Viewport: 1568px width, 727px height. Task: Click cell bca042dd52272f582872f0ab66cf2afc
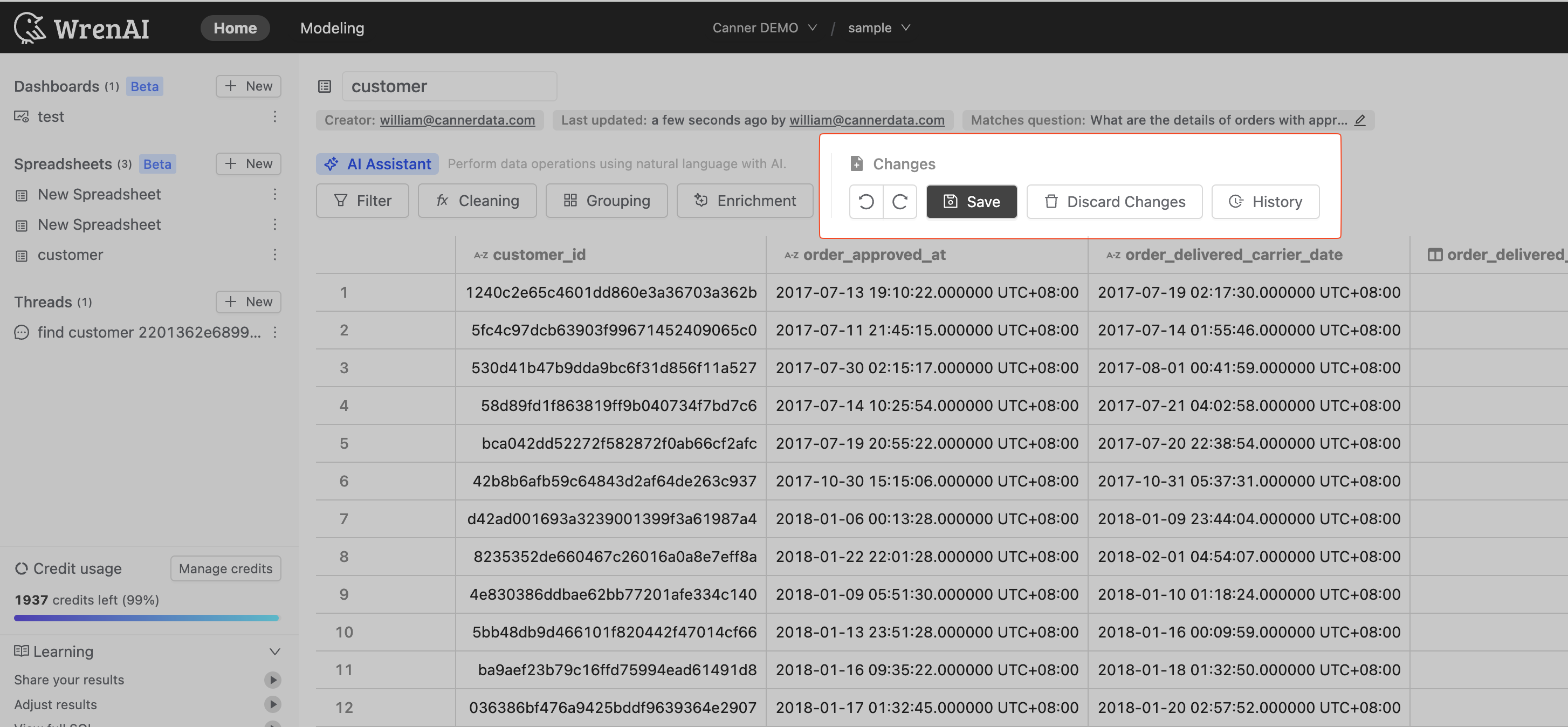[x=610, y=443]
